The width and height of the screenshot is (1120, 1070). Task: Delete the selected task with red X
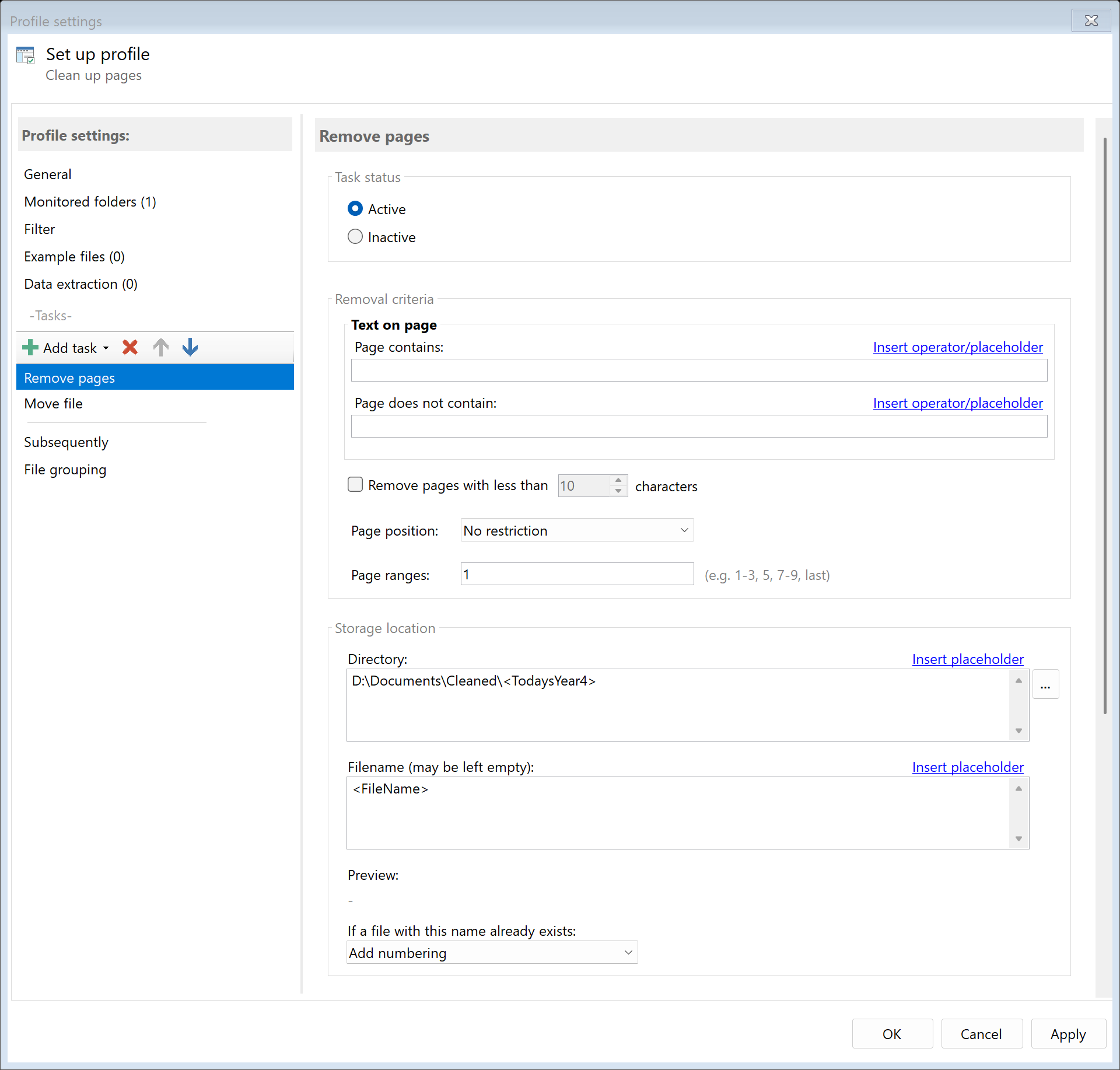point(130,348)
